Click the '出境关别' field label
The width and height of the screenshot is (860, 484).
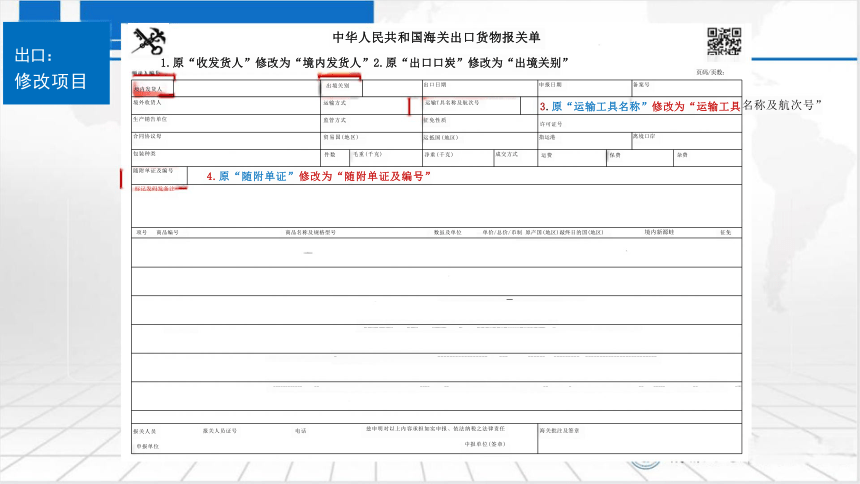pyautogui.click(x=337, y=86)
